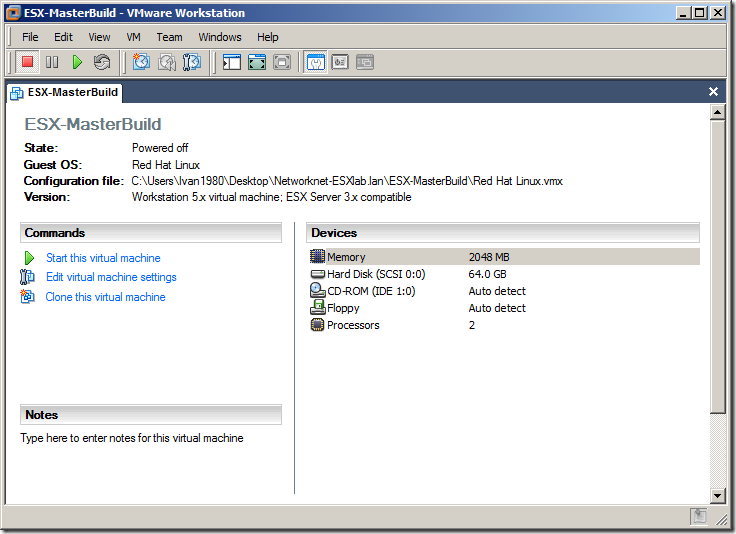Click the scrollbar down arrow
Screen dimensions: 736x534
(718, 495)
